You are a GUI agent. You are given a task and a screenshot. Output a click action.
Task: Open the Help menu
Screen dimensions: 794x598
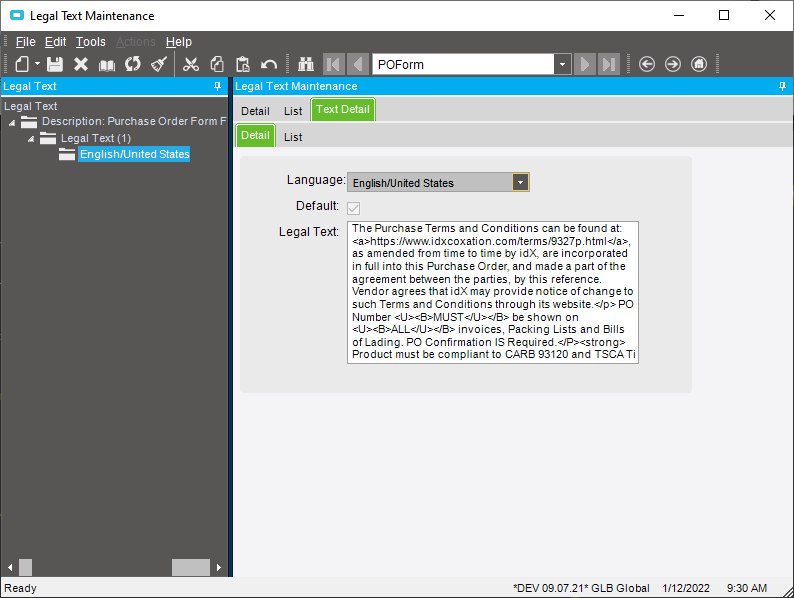pos(179,42)
